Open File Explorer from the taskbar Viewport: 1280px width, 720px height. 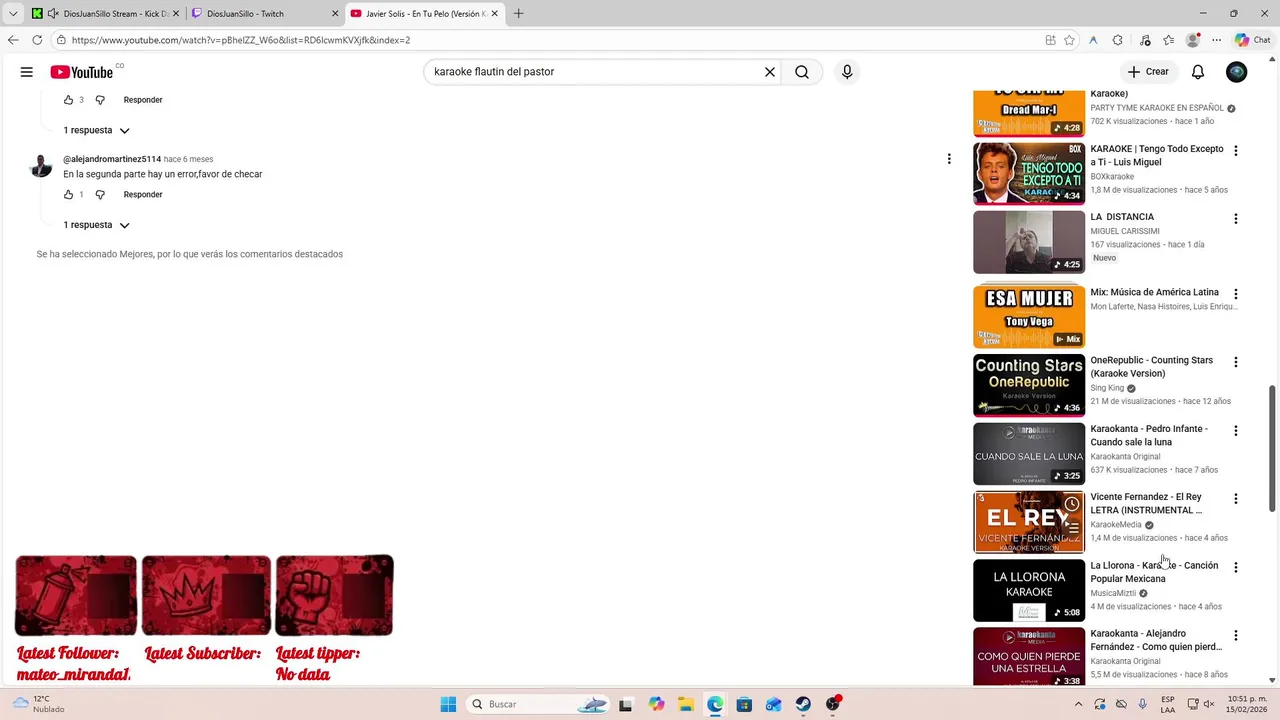685,704
